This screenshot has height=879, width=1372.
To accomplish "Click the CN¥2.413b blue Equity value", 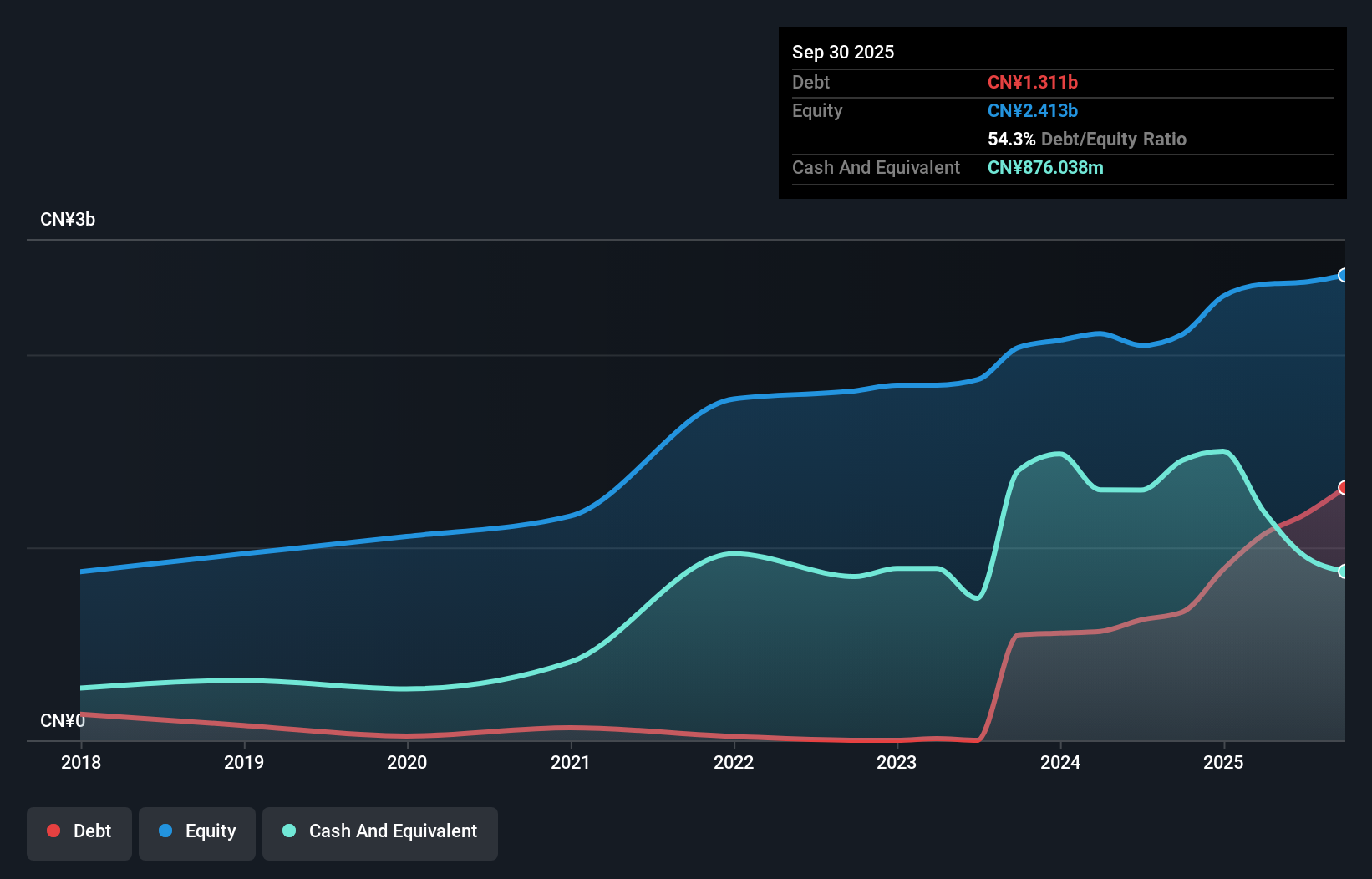I will coord(1033,110).
